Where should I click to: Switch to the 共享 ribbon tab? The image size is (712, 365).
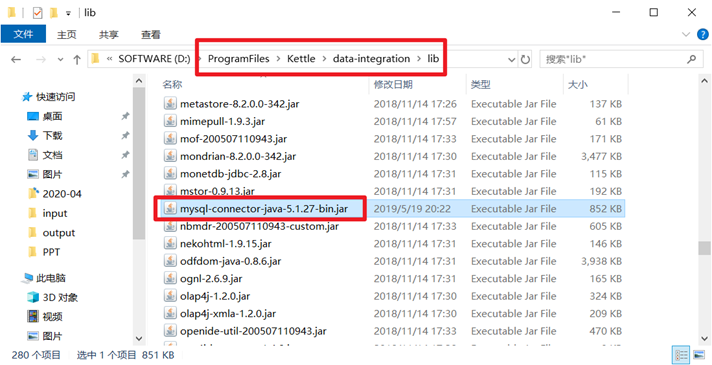[109, 35]
